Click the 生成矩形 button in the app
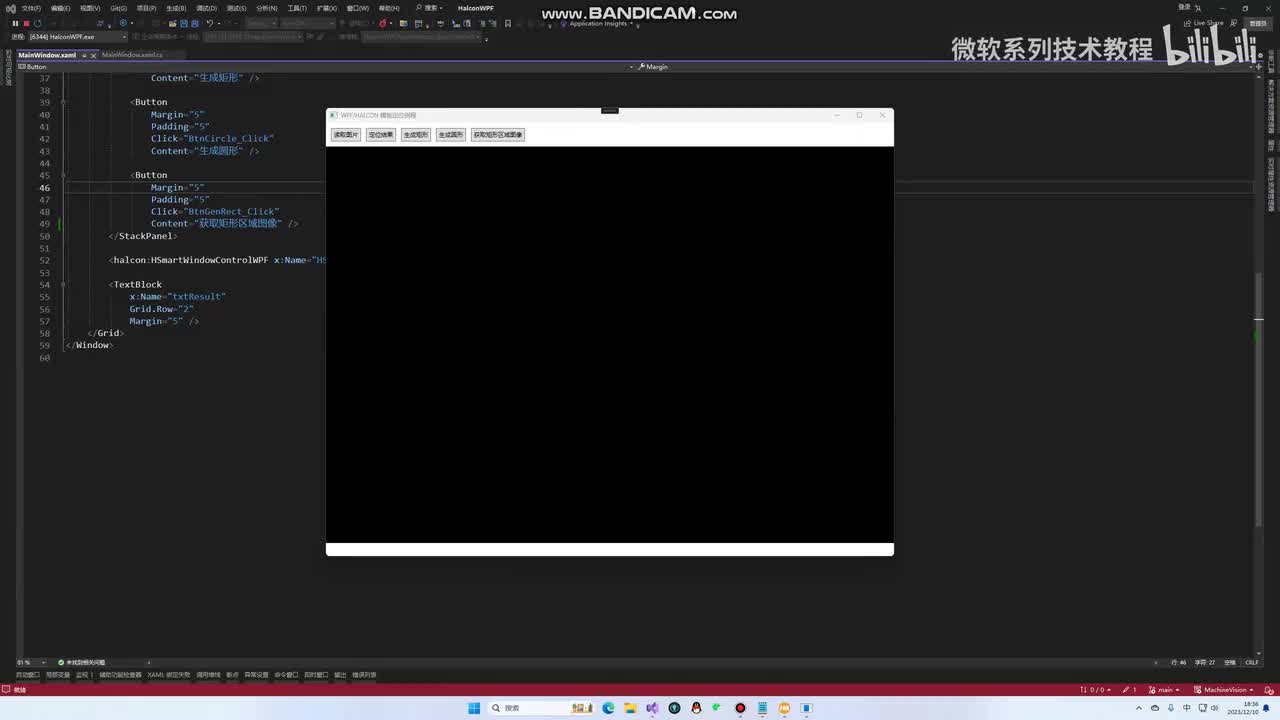The width and height of the screenshot is (1280, 720). pyautogui.click(x=416, y=134)
